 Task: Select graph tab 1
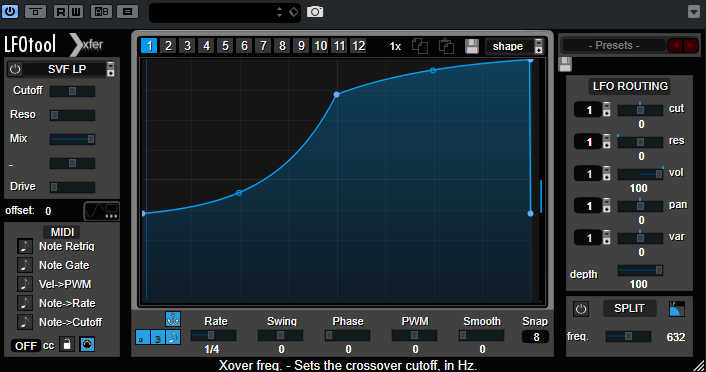pos(149,45)
